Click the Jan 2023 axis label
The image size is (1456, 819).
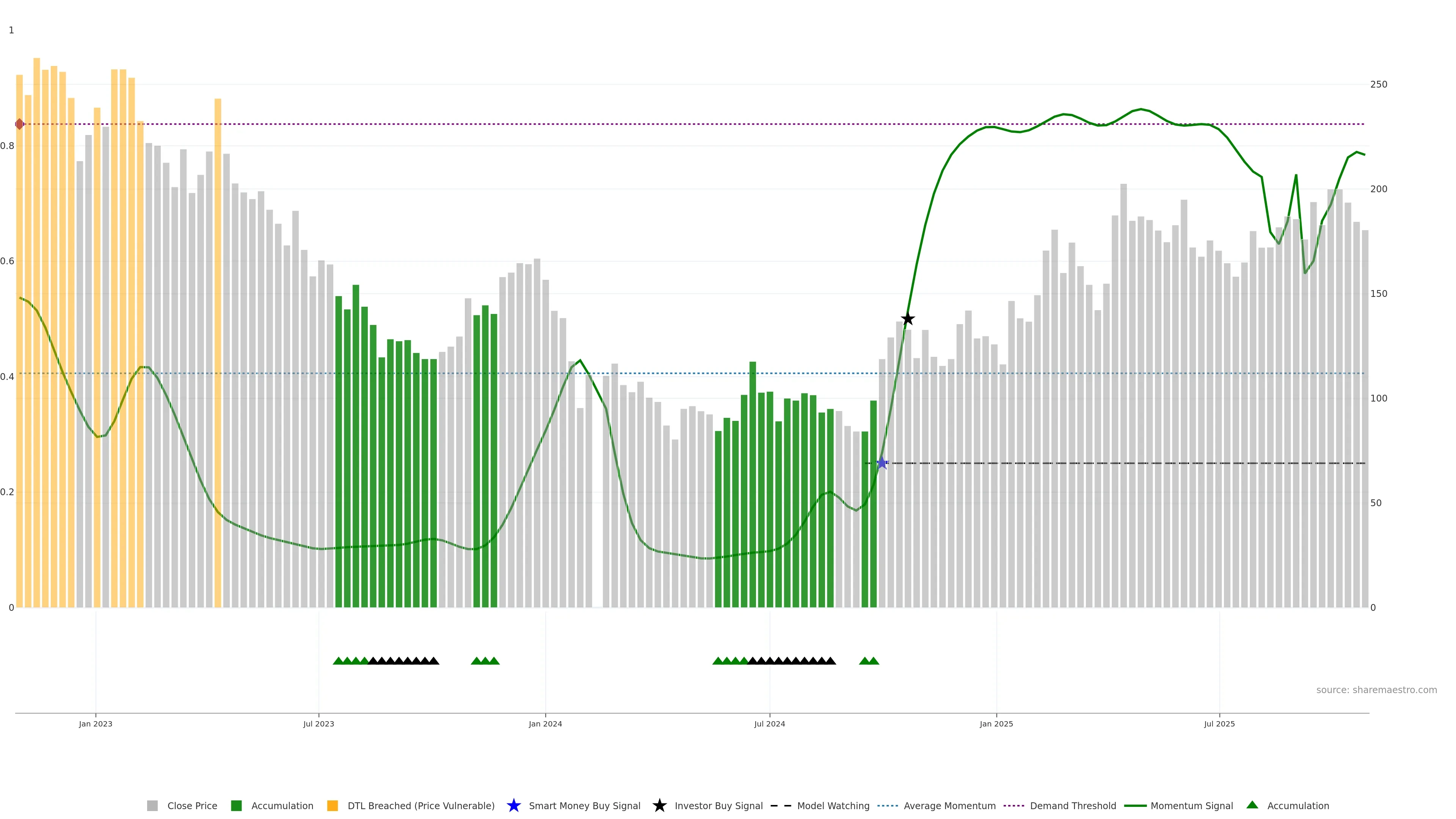pyautogui.click(x=96, y=723)
